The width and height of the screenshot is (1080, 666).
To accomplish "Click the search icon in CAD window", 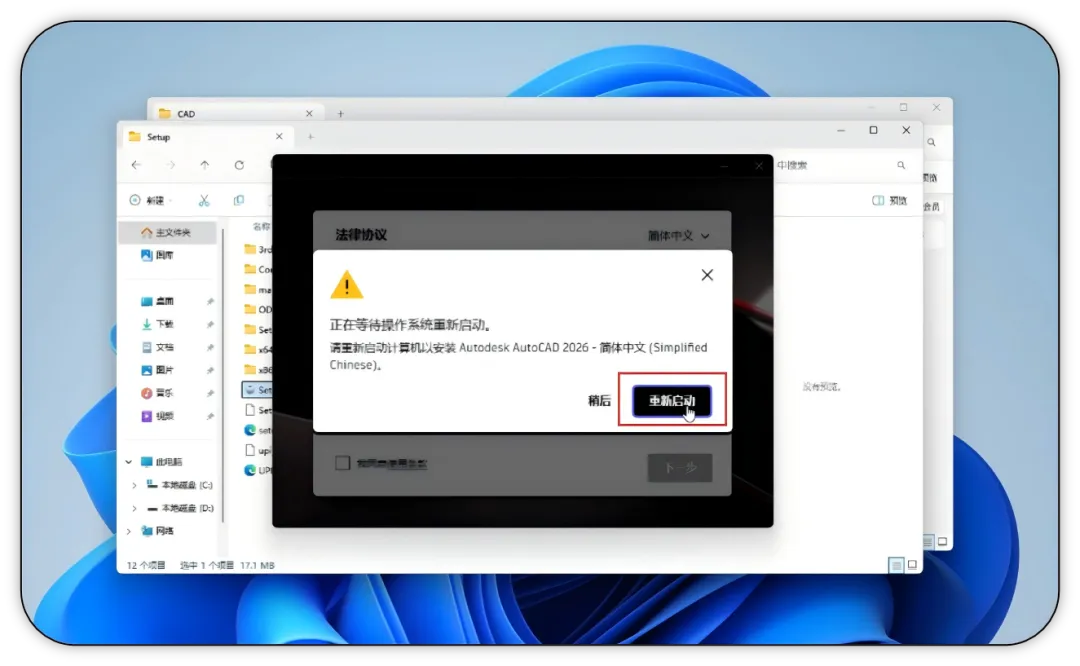I will [931, 143].
